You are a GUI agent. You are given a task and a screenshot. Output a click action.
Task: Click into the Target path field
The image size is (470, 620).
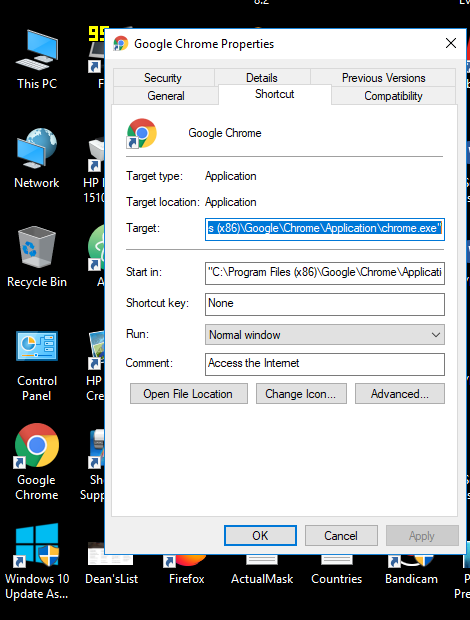point(325,229)
